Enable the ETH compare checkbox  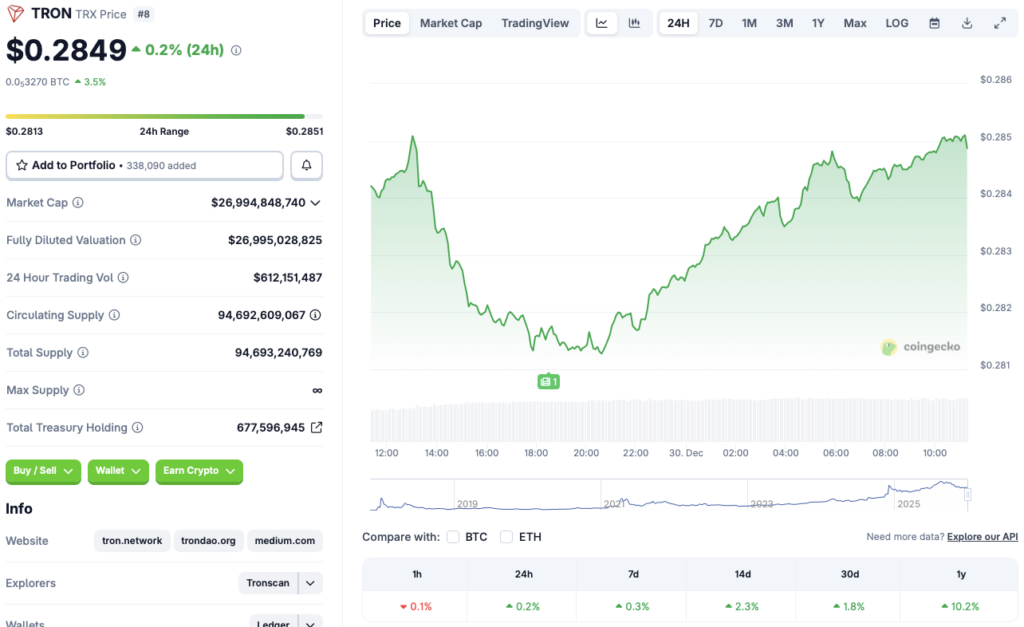pyautogui.click(x=509, y=536)
